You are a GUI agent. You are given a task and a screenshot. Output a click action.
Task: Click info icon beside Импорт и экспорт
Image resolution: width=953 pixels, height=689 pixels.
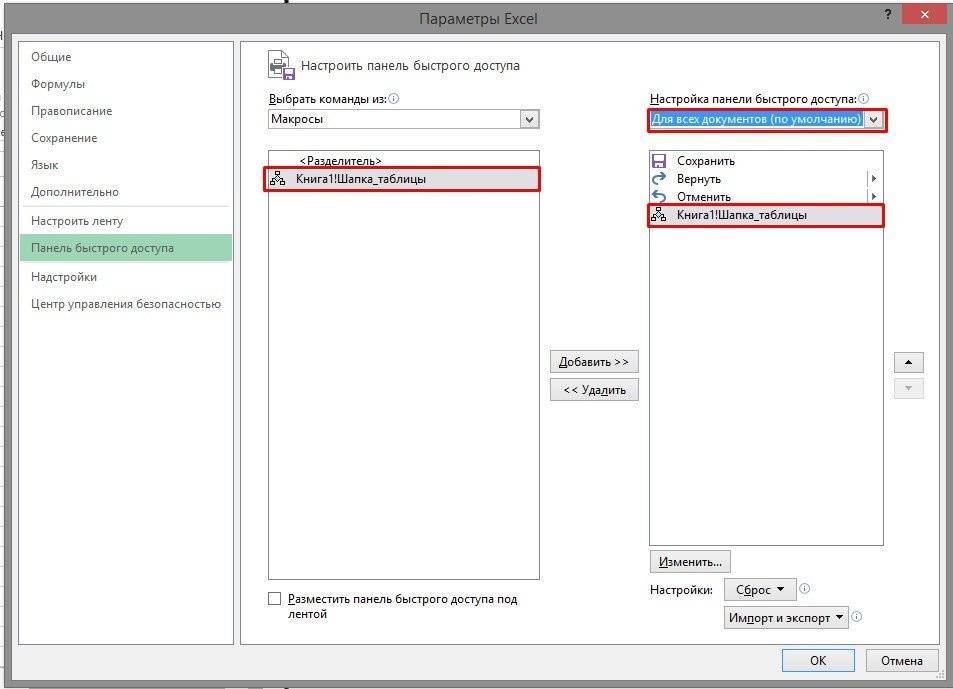[x=857, y=617]
